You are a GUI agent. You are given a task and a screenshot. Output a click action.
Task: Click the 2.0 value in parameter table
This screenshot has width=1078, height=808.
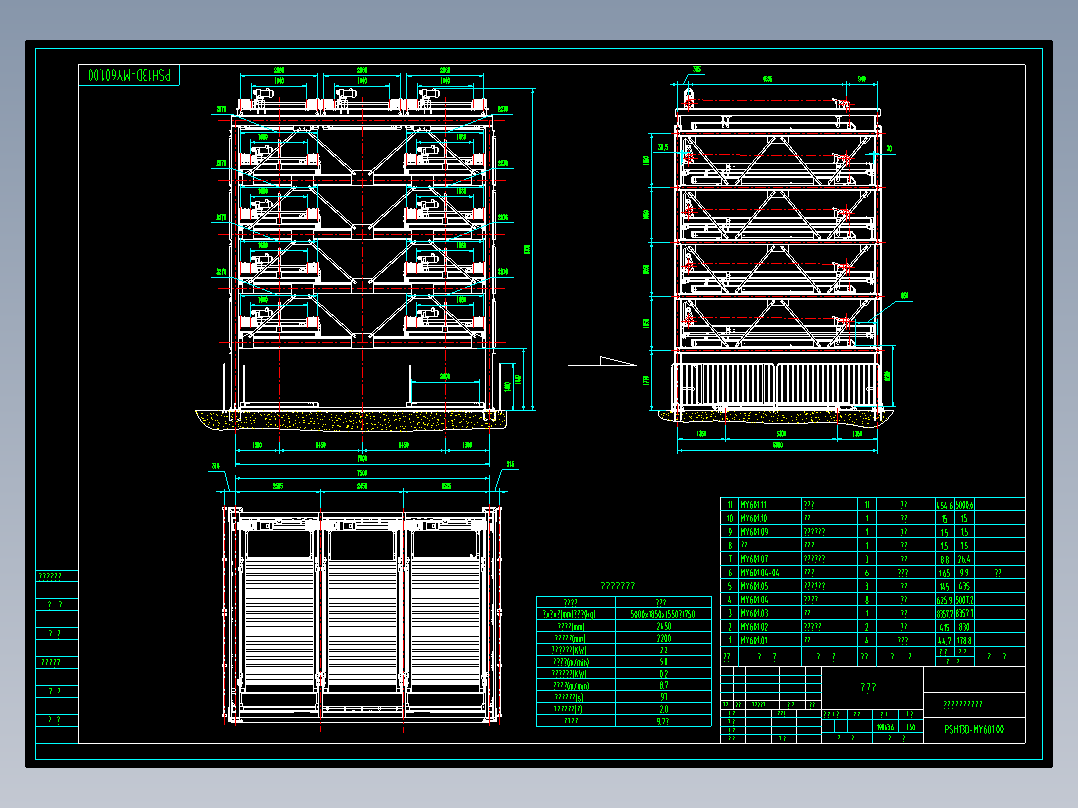[663, 709]
